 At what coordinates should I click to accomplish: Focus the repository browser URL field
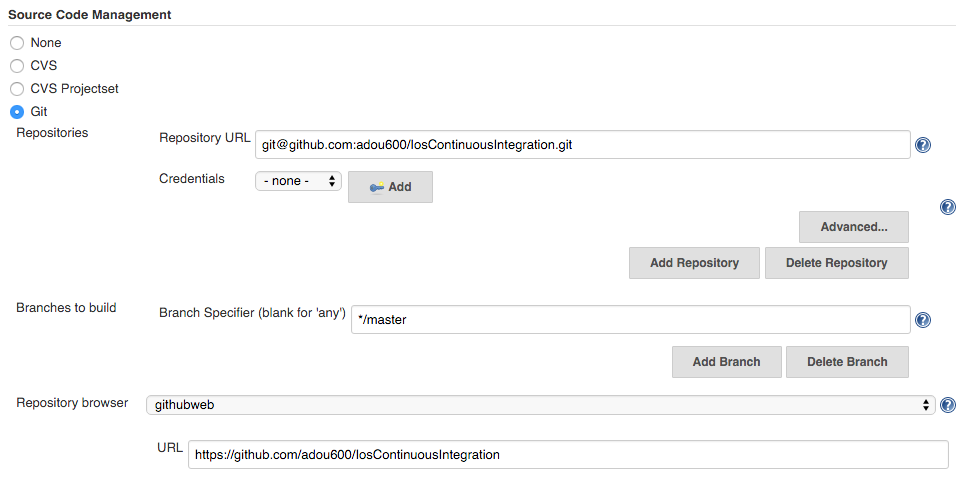[568, 455]
